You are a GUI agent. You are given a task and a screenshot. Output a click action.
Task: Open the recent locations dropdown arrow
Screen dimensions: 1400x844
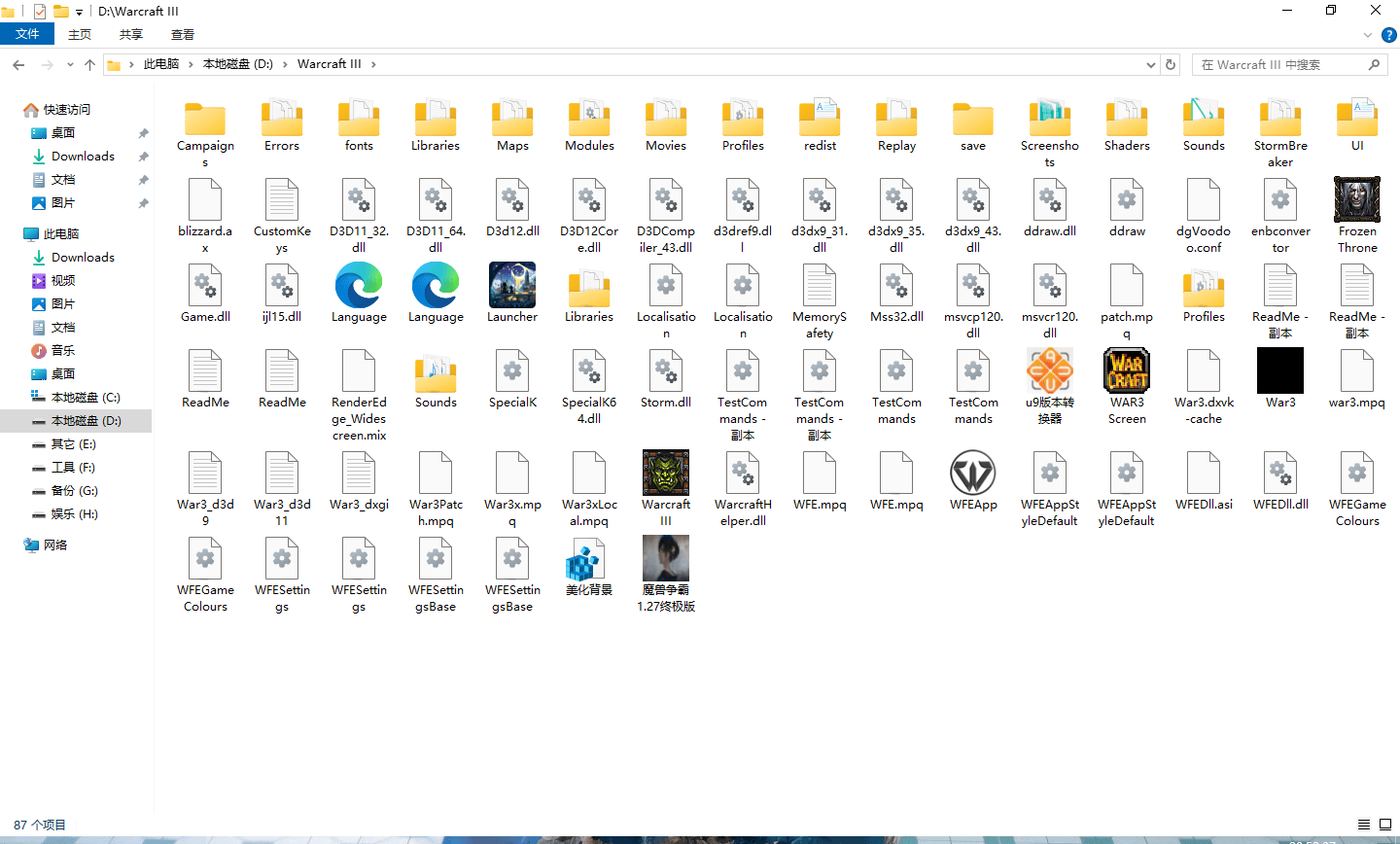pyautogui.click(x=70, y=65)
